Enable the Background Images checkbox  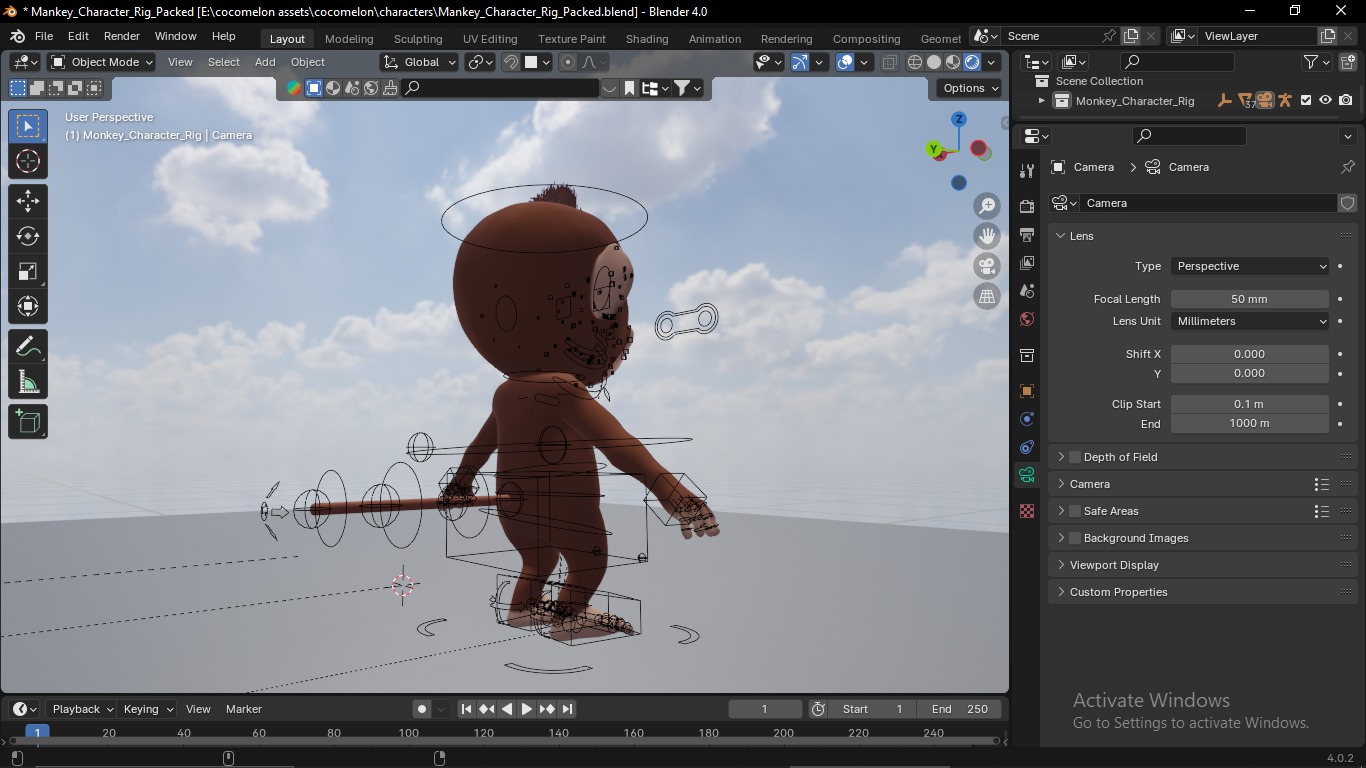pos(1075,538)
